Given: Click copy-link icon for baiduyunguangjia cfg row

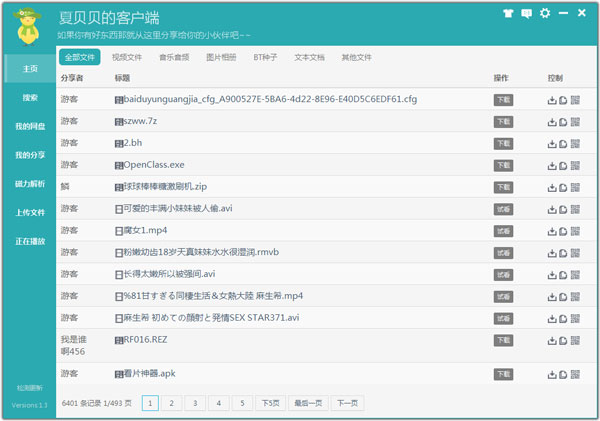Looking at the screenshot, I should [563, 100].
